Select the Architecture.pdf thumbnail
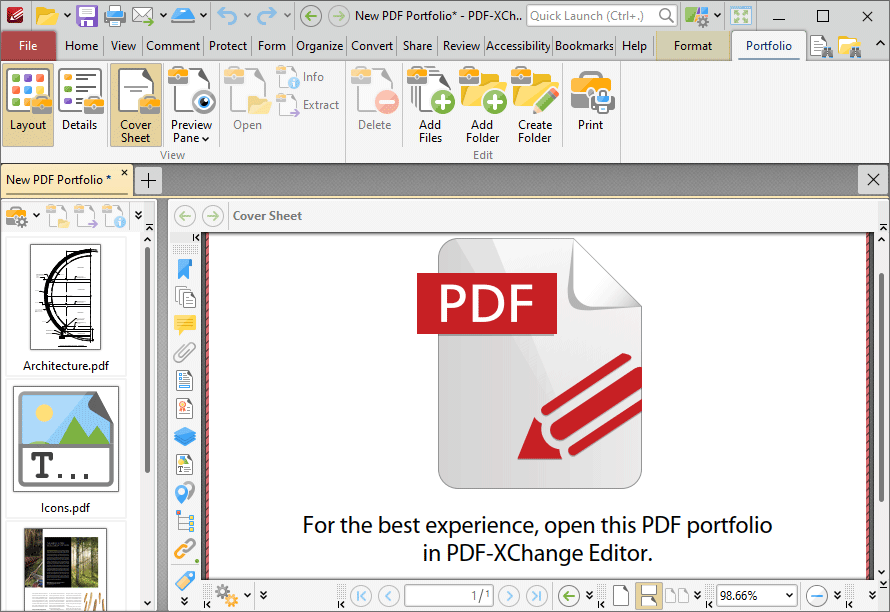Screen dimensions: 890x612 tap(66, 307)
